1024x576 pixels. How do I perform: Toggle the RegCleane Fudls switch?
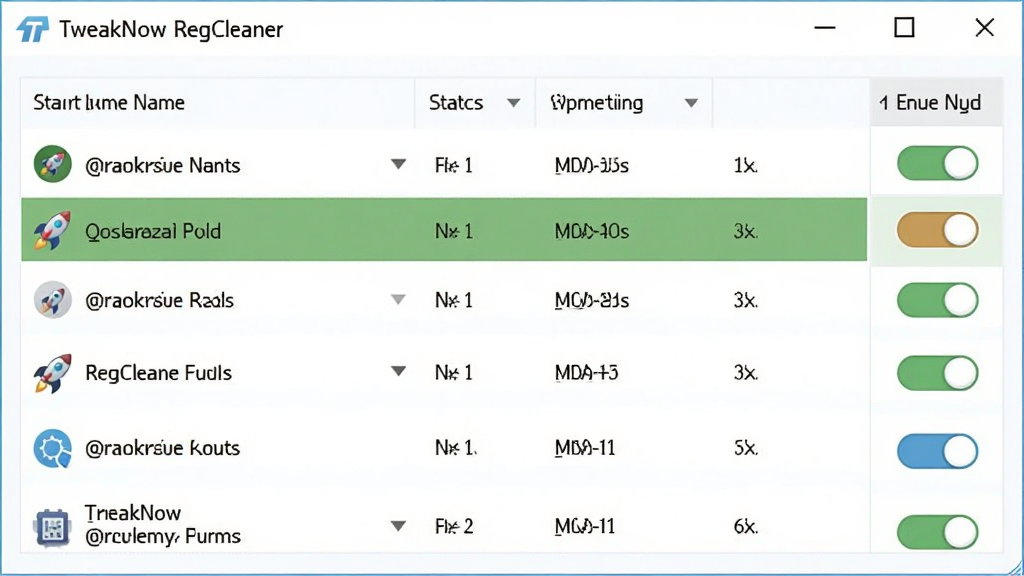point(937,373)
